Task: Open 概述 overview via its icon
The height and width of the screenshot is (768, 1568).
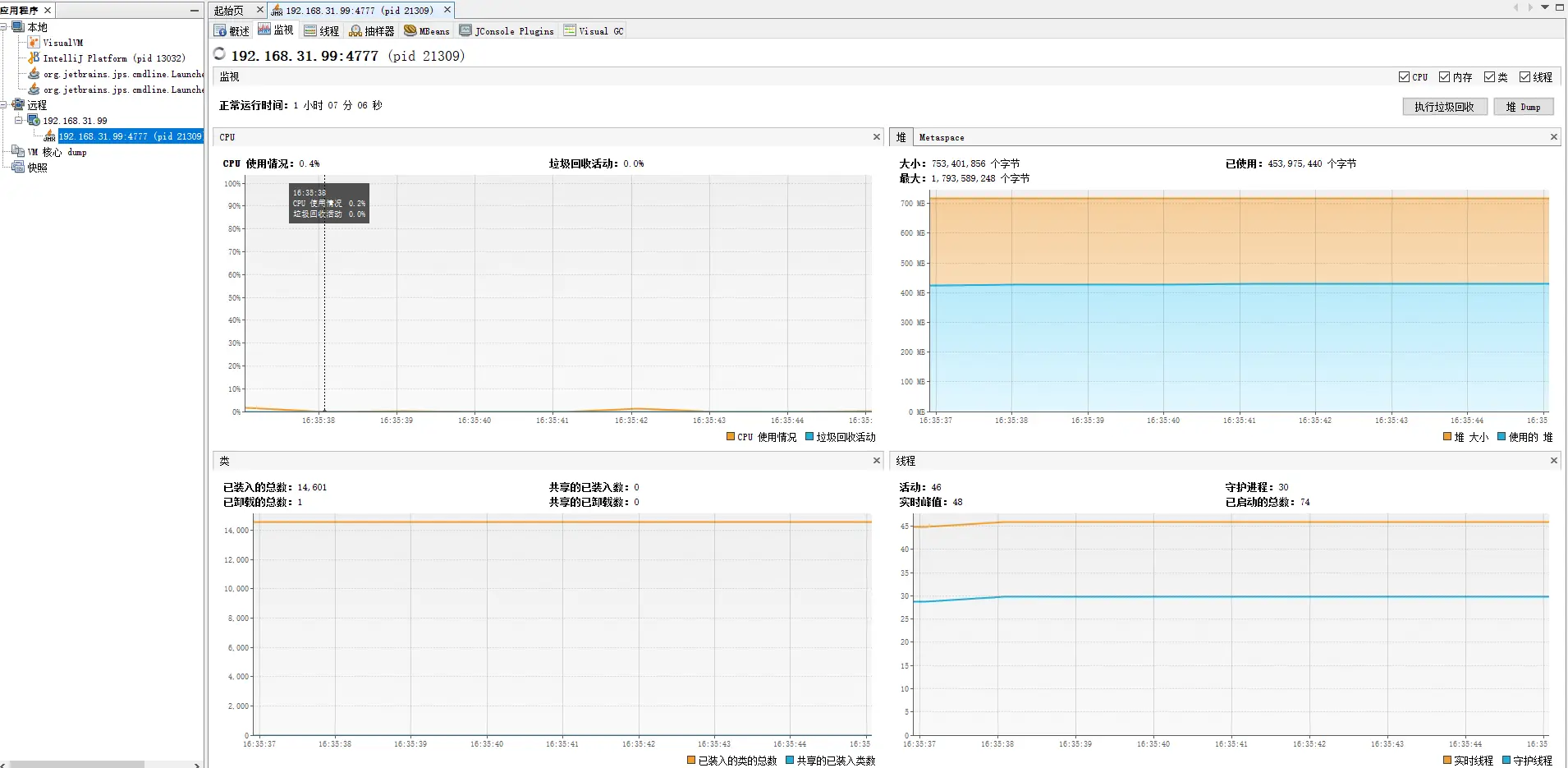Action: 220,30
